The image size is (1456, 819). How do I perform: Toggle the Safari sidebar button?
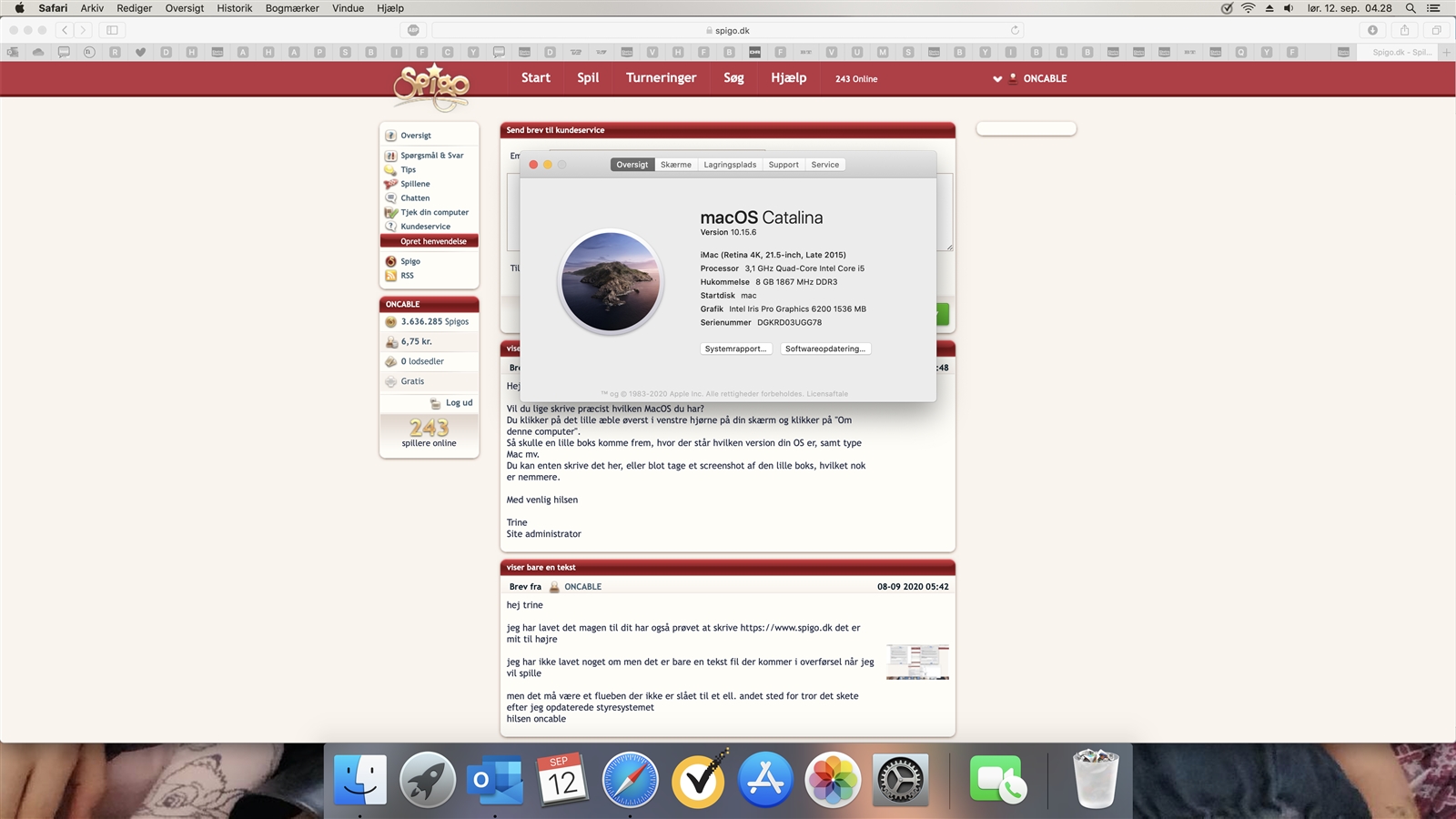pos(112,30)
